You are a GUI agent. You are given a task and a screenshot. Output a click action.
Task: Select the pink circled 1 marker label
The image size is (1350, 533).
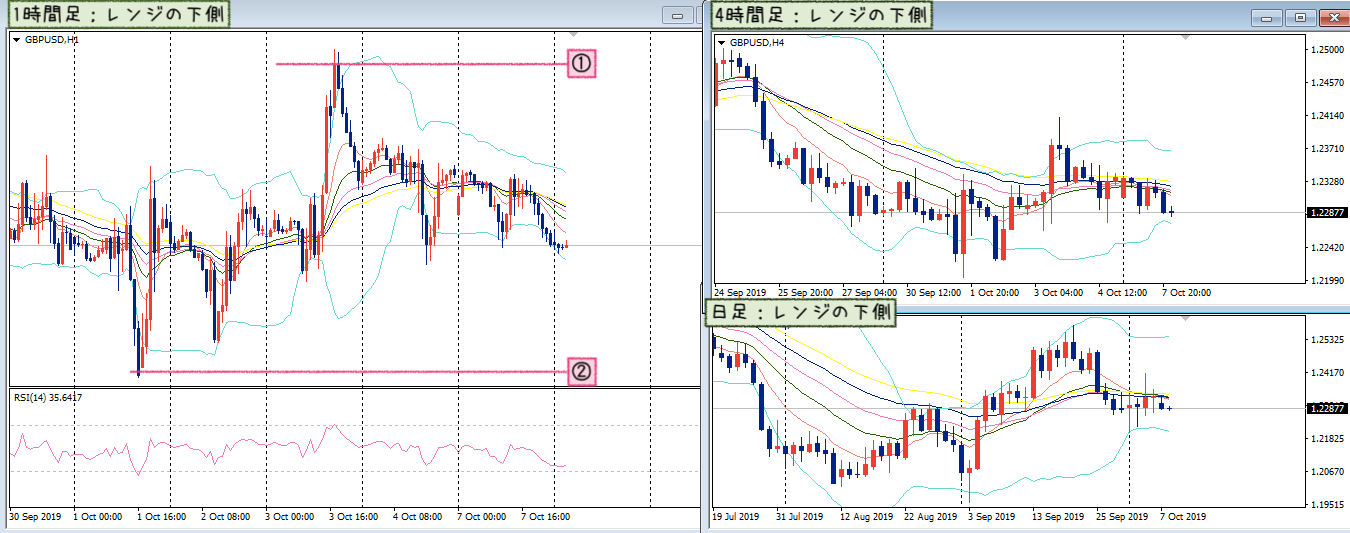582,64
